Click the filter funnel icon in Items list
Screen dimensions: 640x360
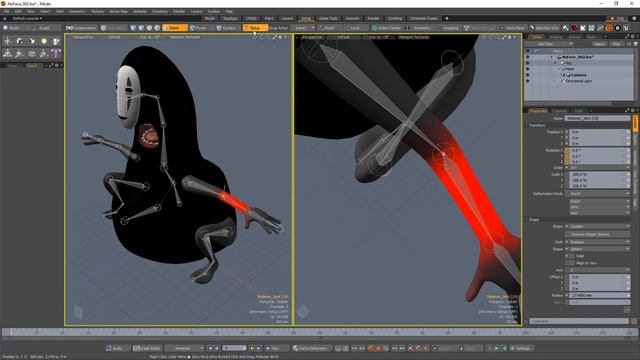[x=635, y=44]
